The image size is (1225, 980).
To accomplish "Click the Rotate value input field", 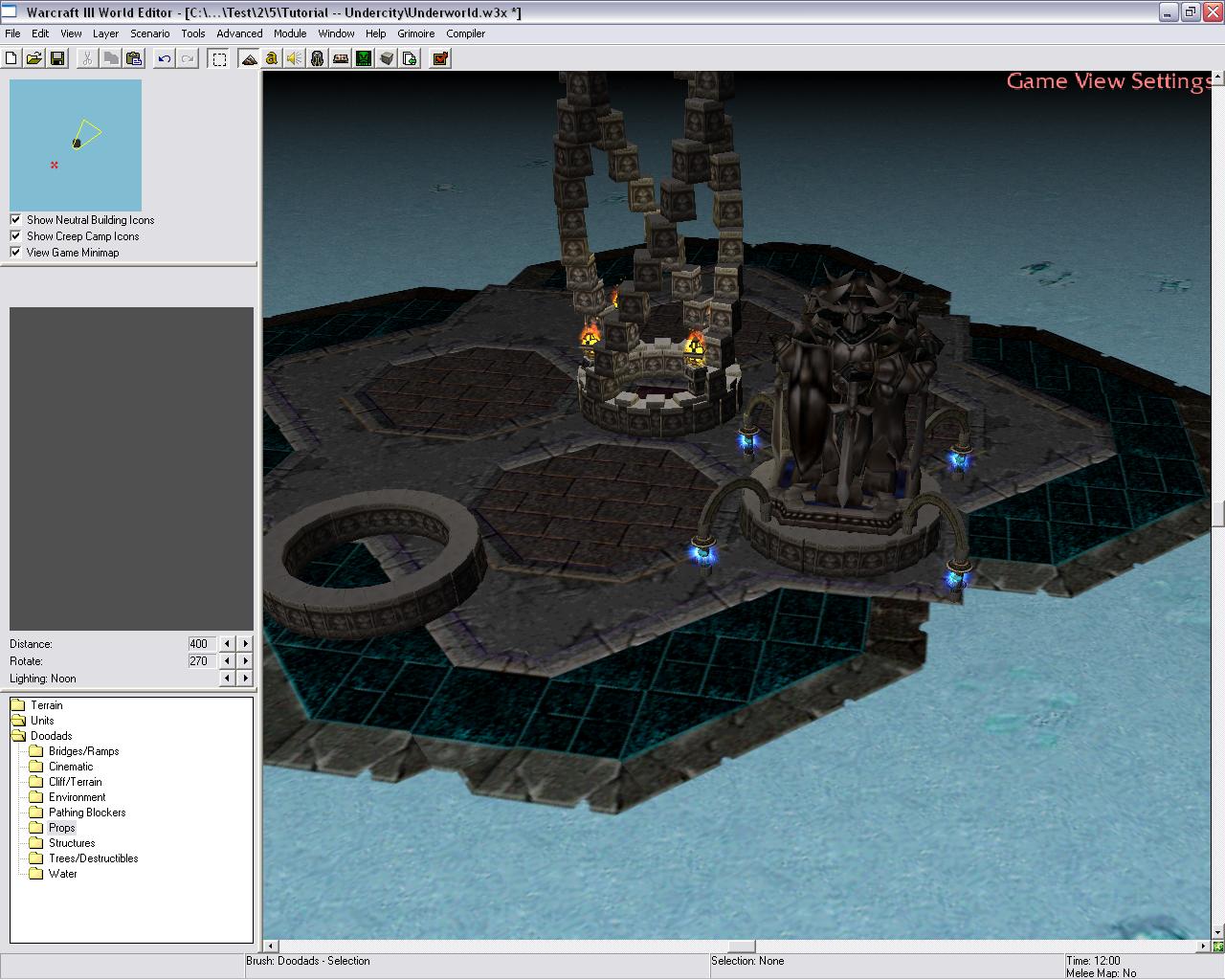I will (201, 661).
